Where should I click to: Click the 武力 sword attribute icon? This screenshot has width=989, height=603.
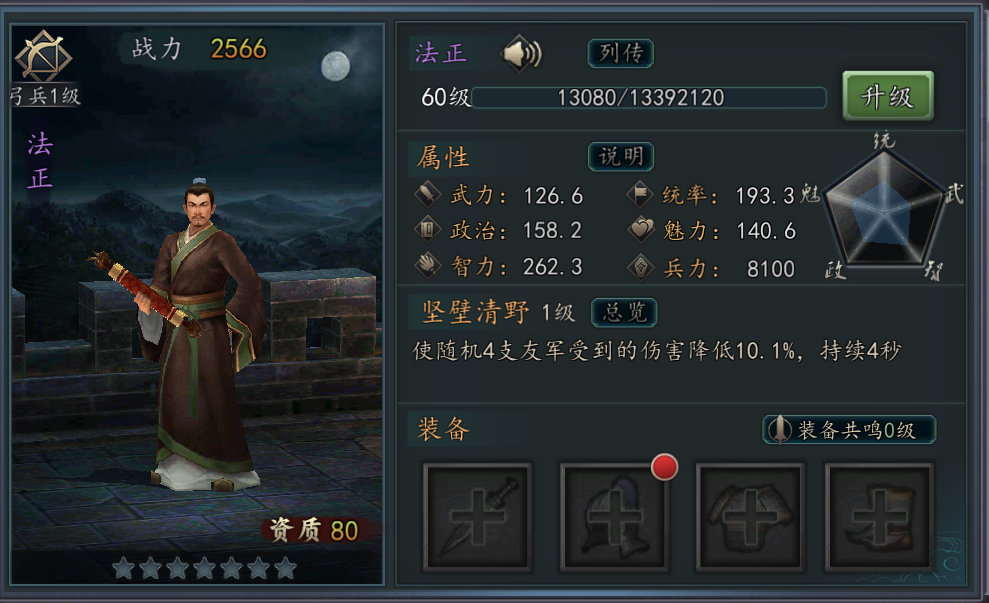[428, 194]
